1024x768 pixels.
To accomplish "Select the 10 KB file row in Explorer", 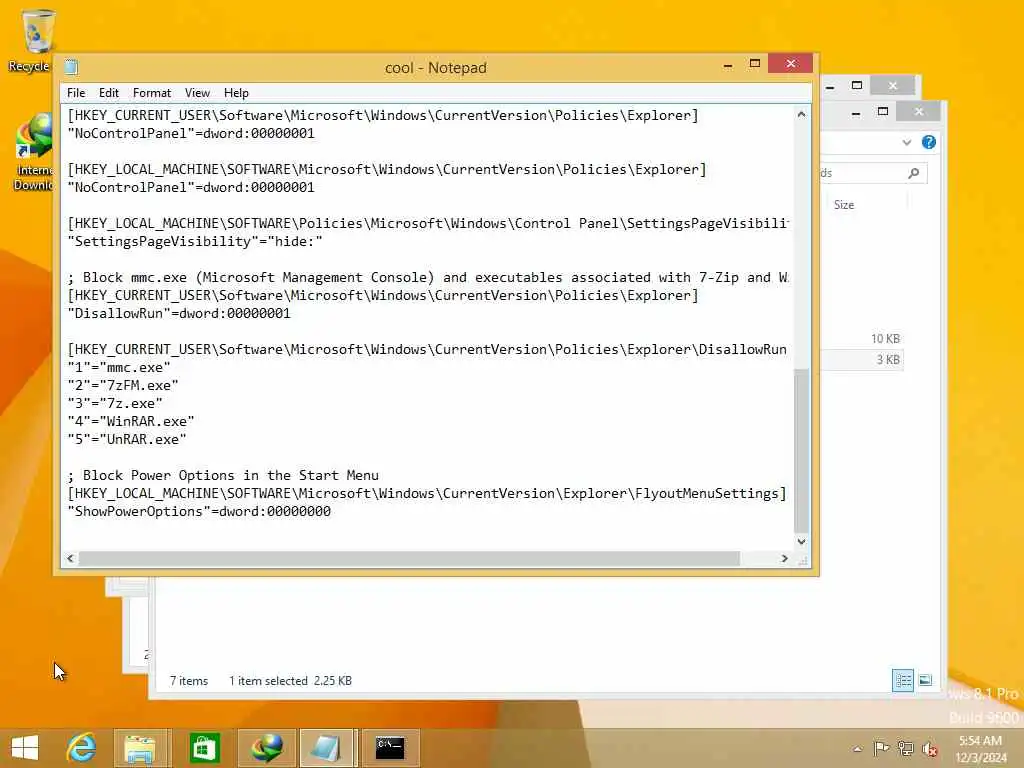I will coord(862,338).
